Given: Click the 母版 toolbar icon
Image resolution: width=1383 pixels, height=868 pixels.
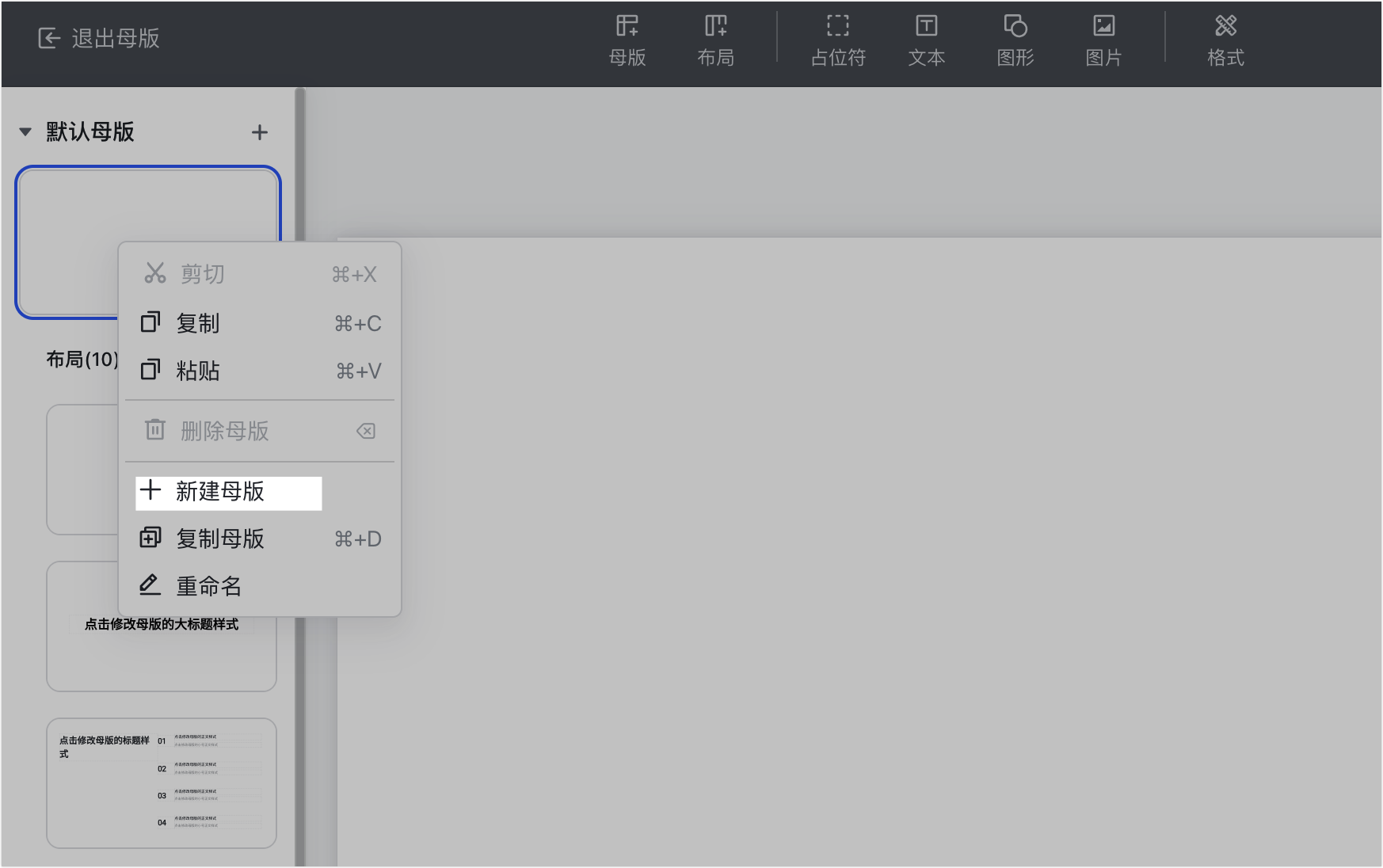Looking at the screenshot, I should 627,41.
